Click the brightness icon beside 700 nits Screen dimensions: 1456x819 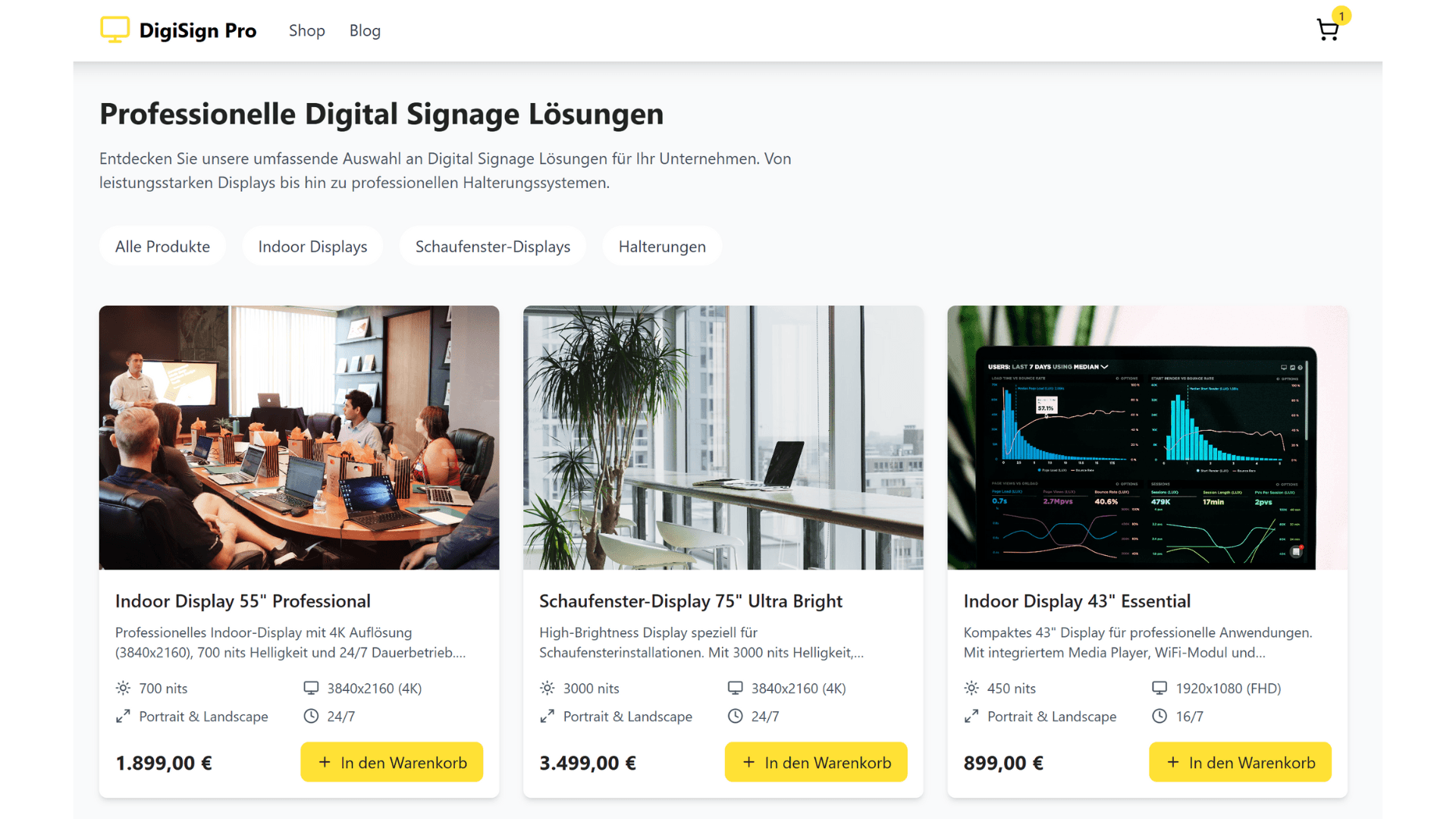tap(123, 689)
